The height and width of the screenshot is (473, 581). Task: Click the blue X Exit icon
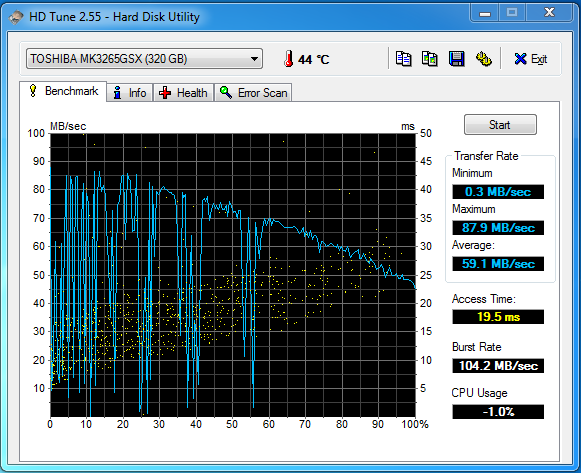[x=520, y=59]
